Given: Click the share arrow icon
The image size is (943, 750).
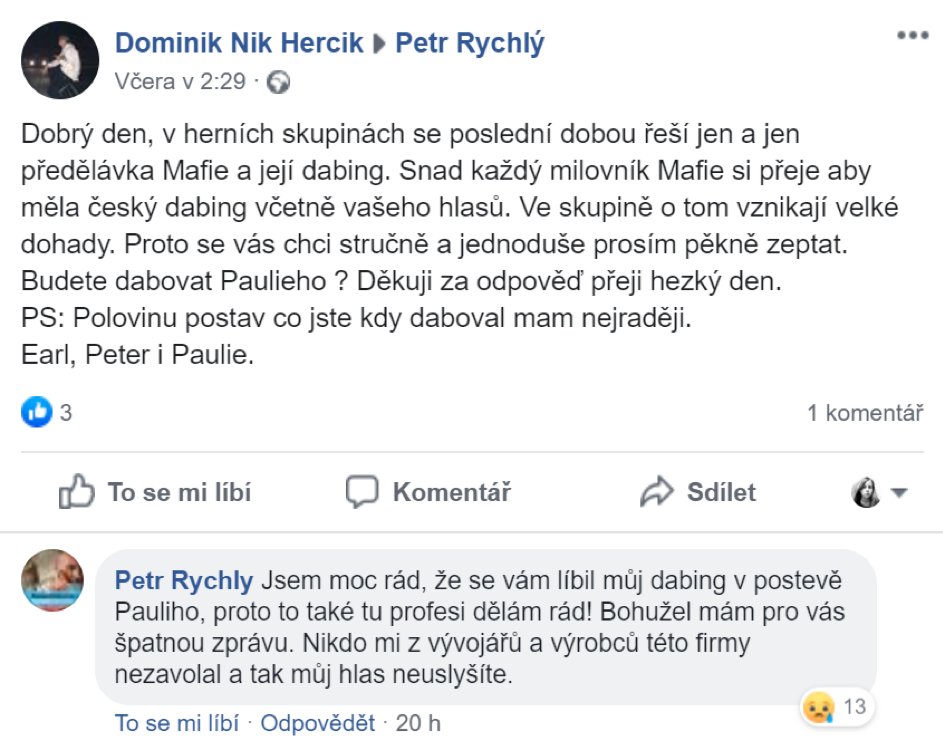Looking at the screenshot, I should pos(658,492).
